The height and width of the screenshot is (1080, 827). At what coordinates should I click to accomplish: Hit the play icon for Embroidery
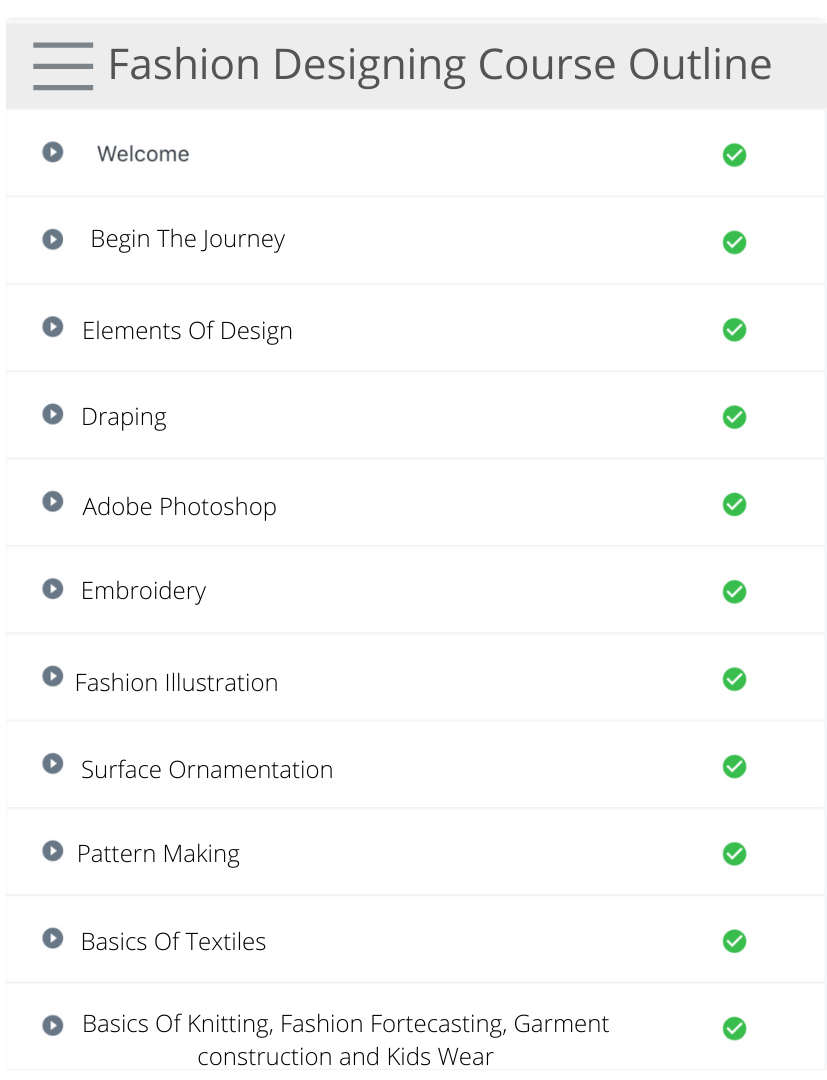point(53,589)
